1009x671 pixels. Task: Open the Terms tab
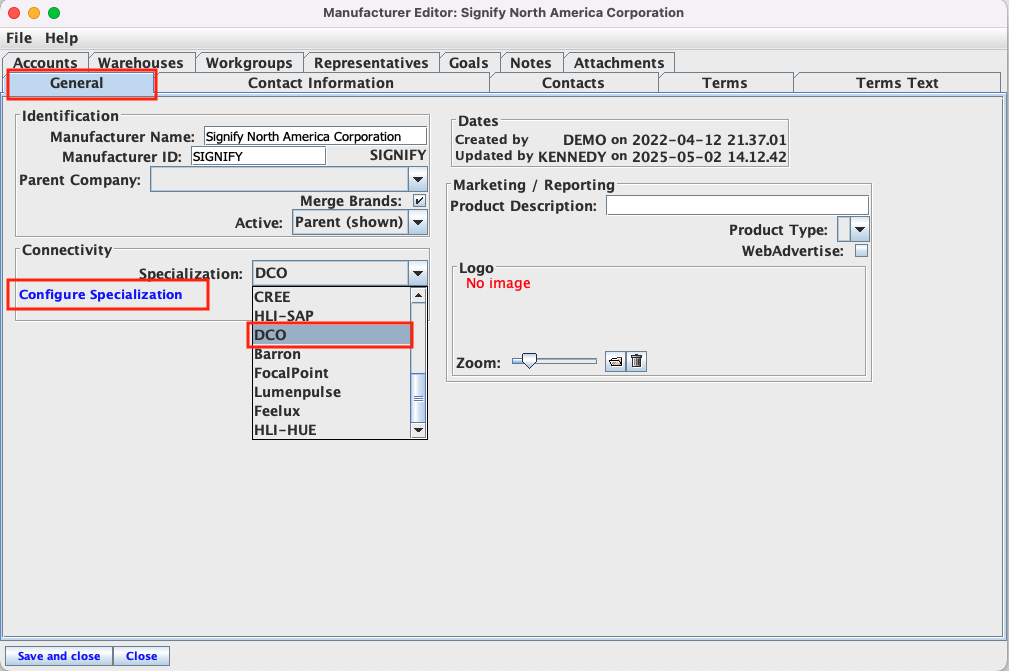725,83
